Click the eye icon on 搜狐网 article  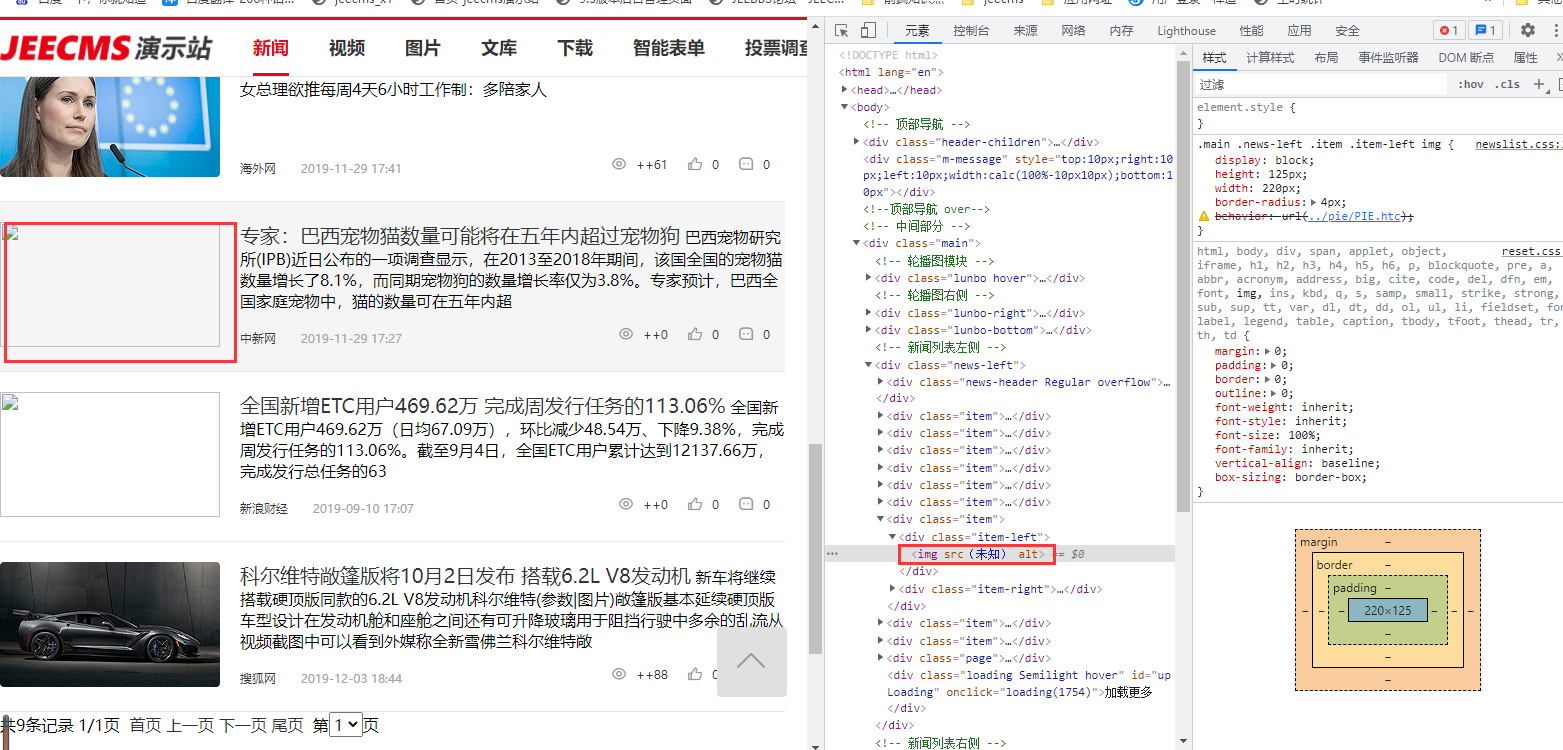pyautogui.click(x=619, y=674)
